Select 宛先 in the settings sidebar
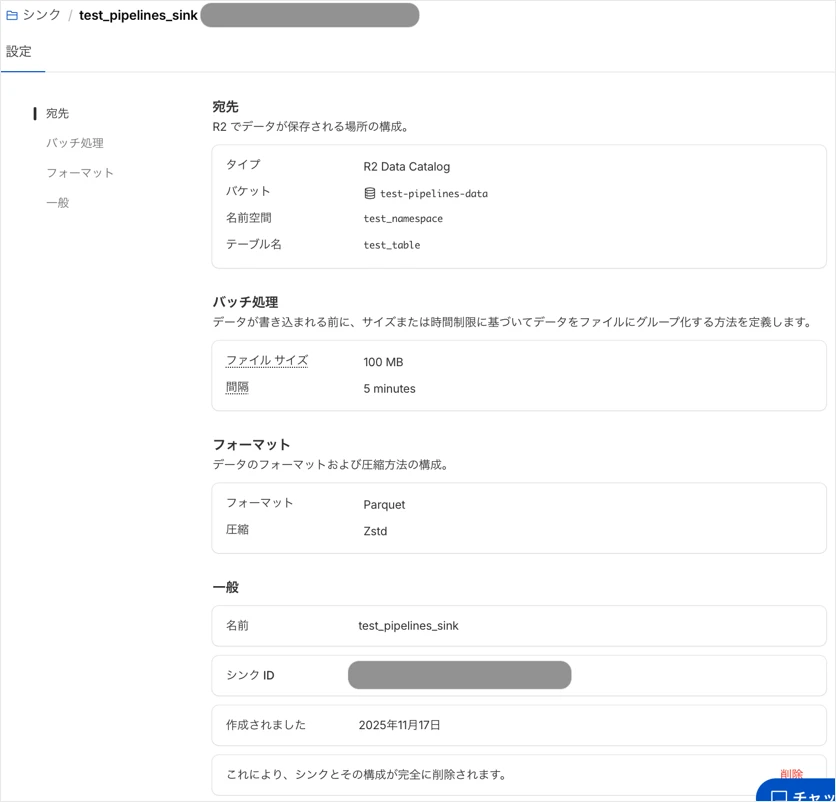 tap(57, 113)
